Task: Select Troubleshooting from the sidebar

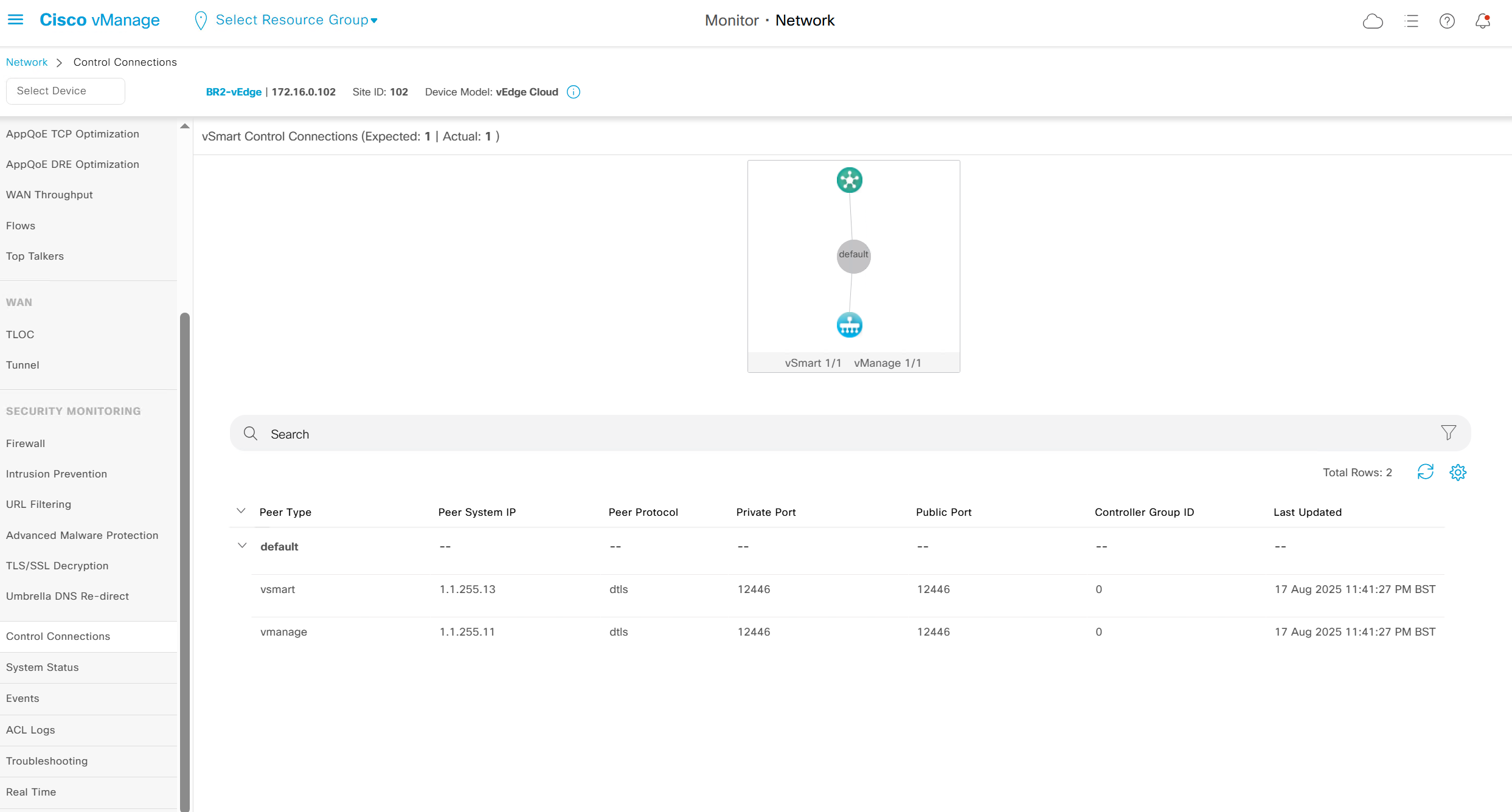Action: coord(47,761)
